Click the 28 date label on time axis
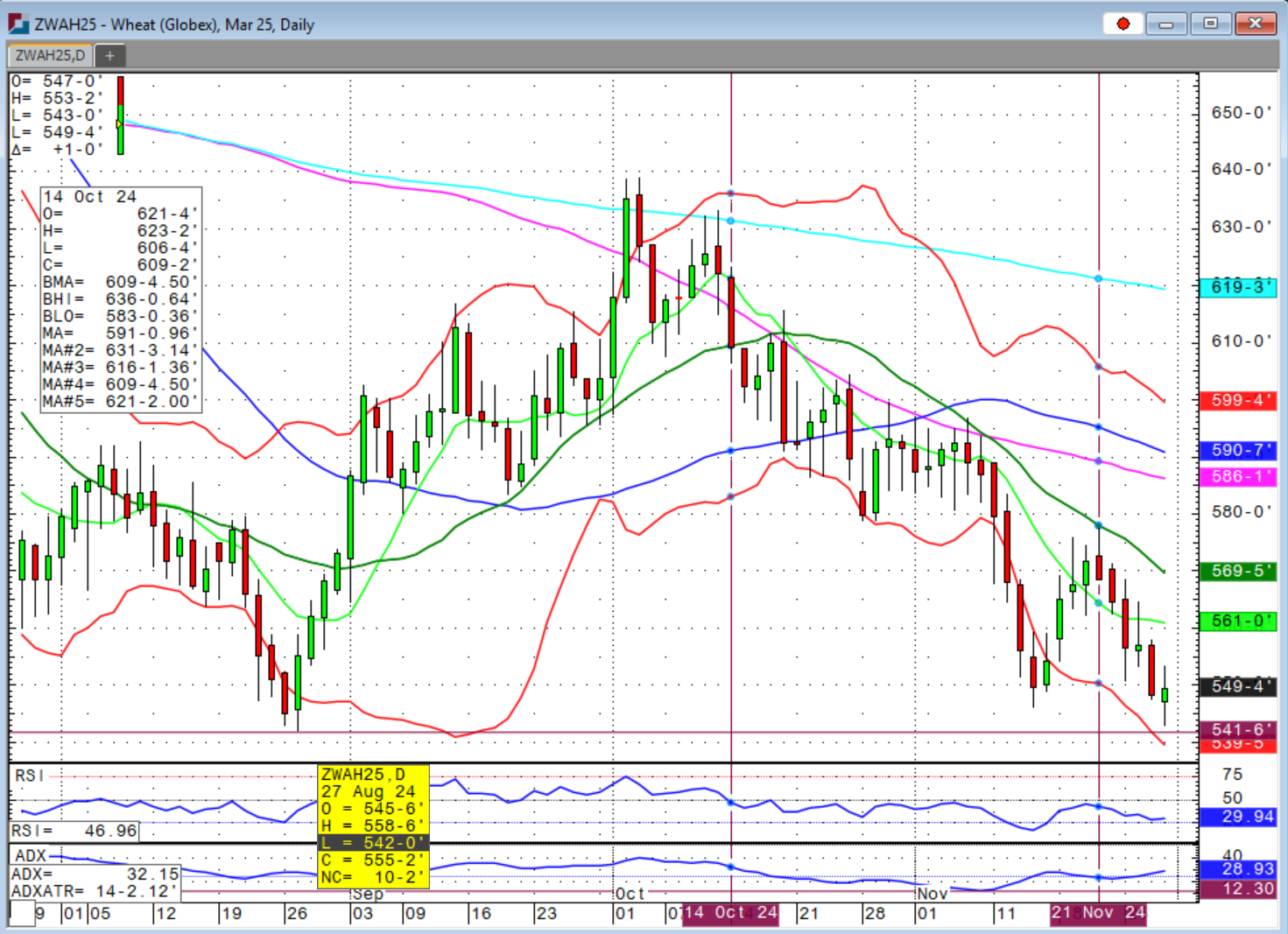 tap(875, 914)
